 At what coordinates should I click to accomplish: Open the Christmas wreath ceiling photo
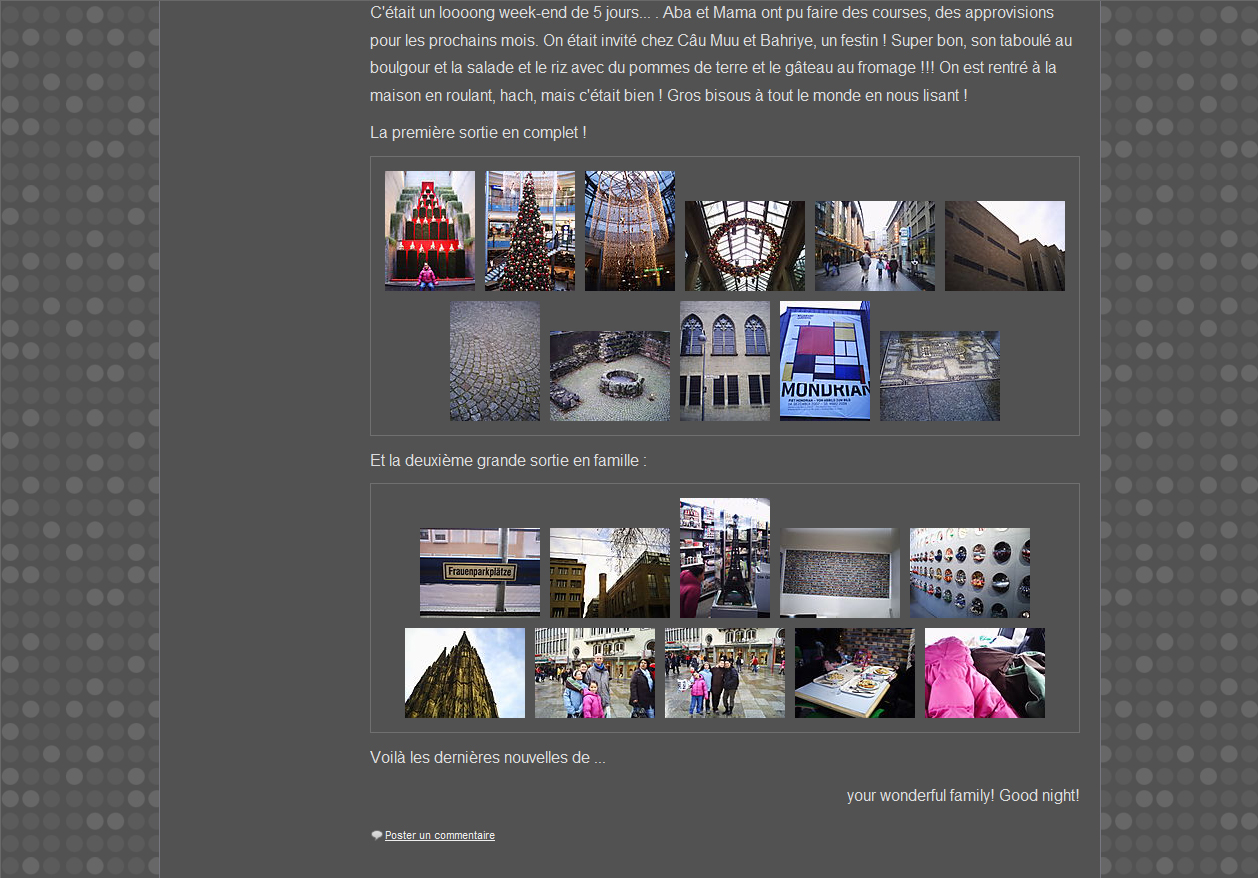point(745,246)
